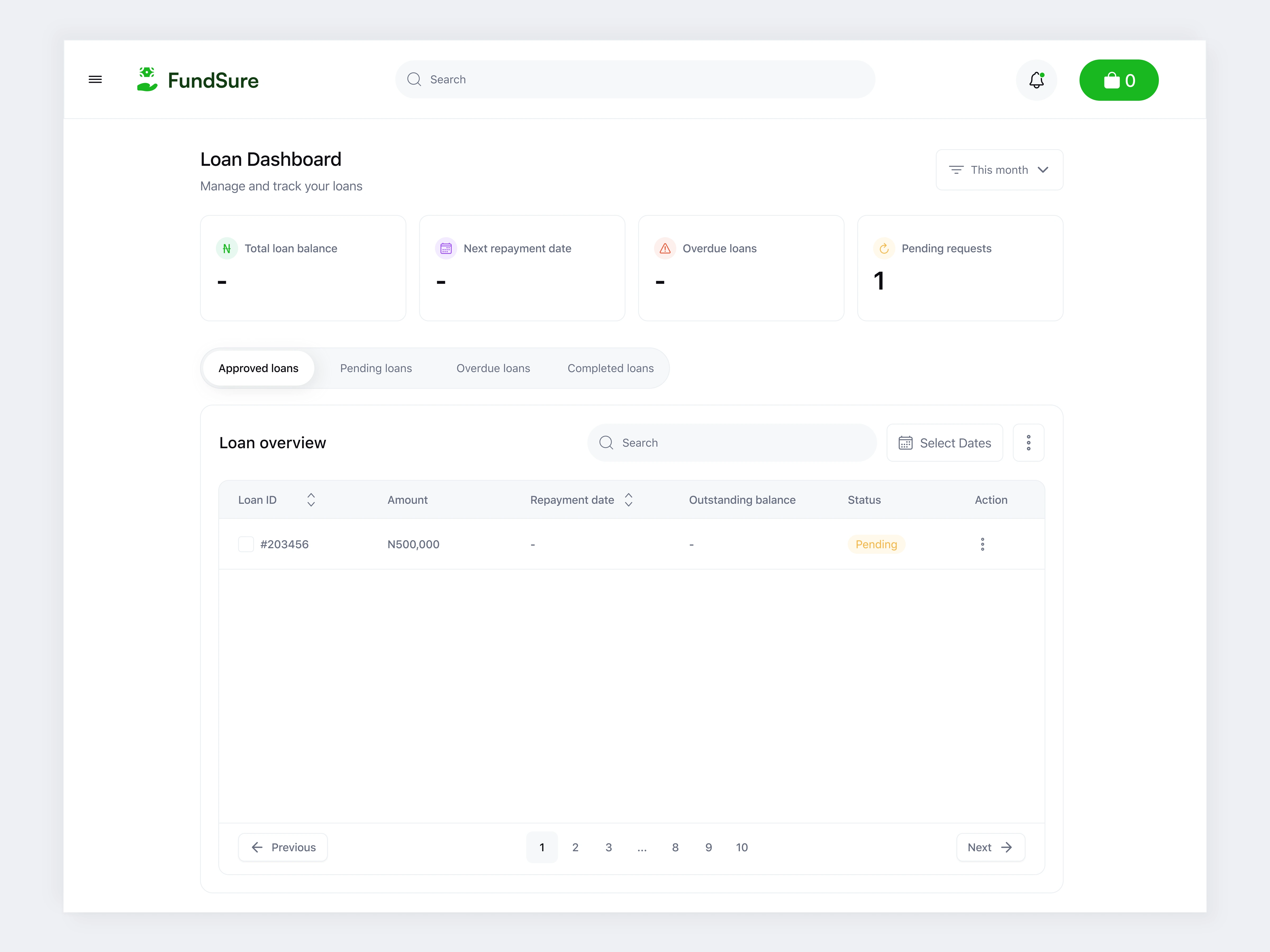Expand the This month filter dropdown
The height and width of the screenshot is (952, 1270).
[999, 170]
